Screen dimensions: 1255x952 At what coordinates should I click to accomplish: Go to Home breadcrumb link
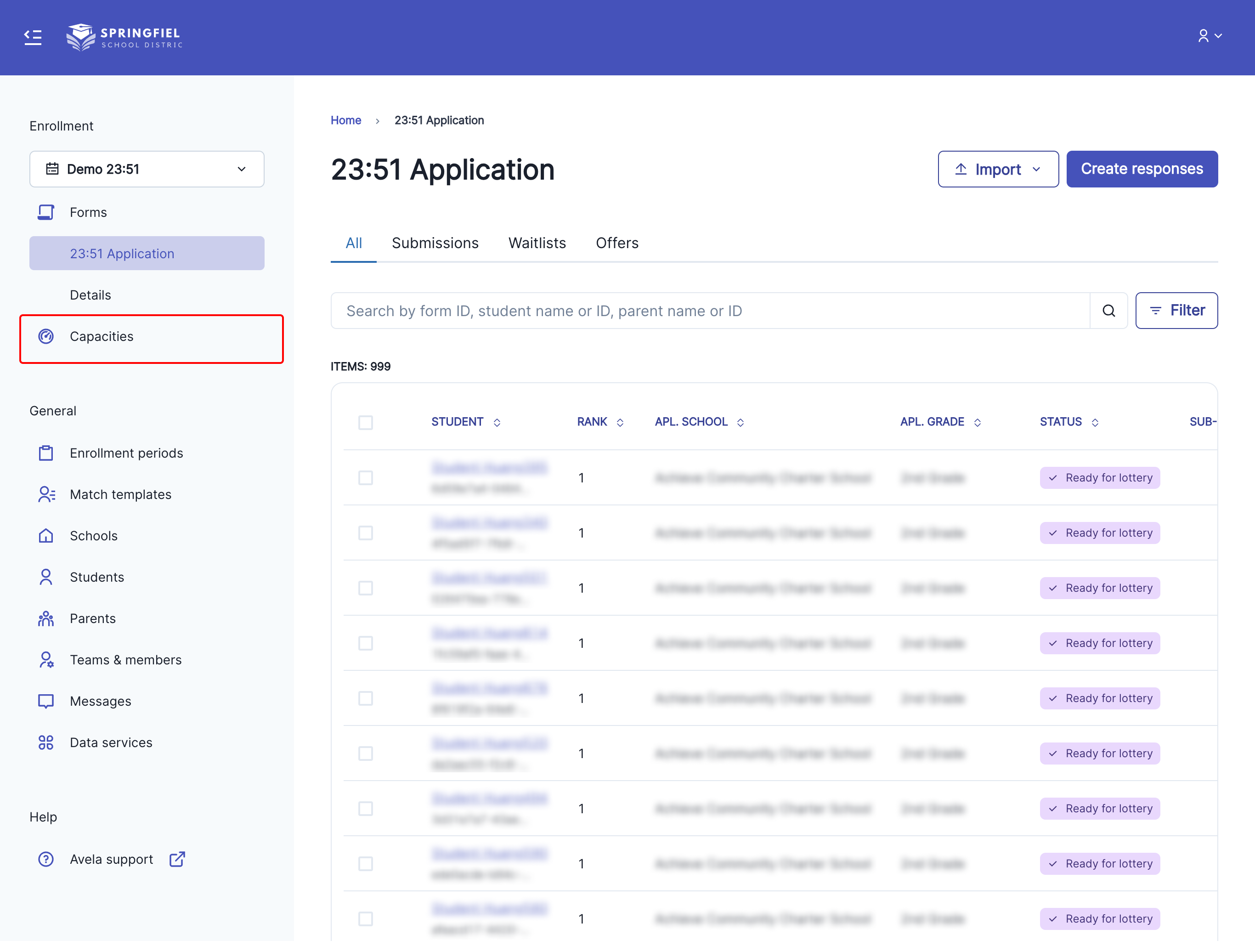[x=345, y=120]
